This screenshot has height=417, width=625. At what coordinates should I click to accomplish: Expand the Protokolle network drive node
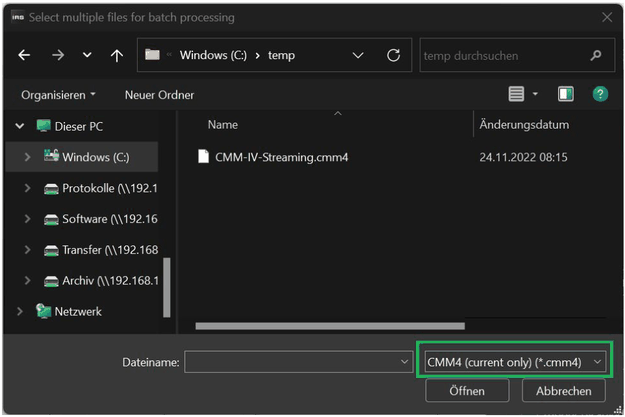click(27, 188)
